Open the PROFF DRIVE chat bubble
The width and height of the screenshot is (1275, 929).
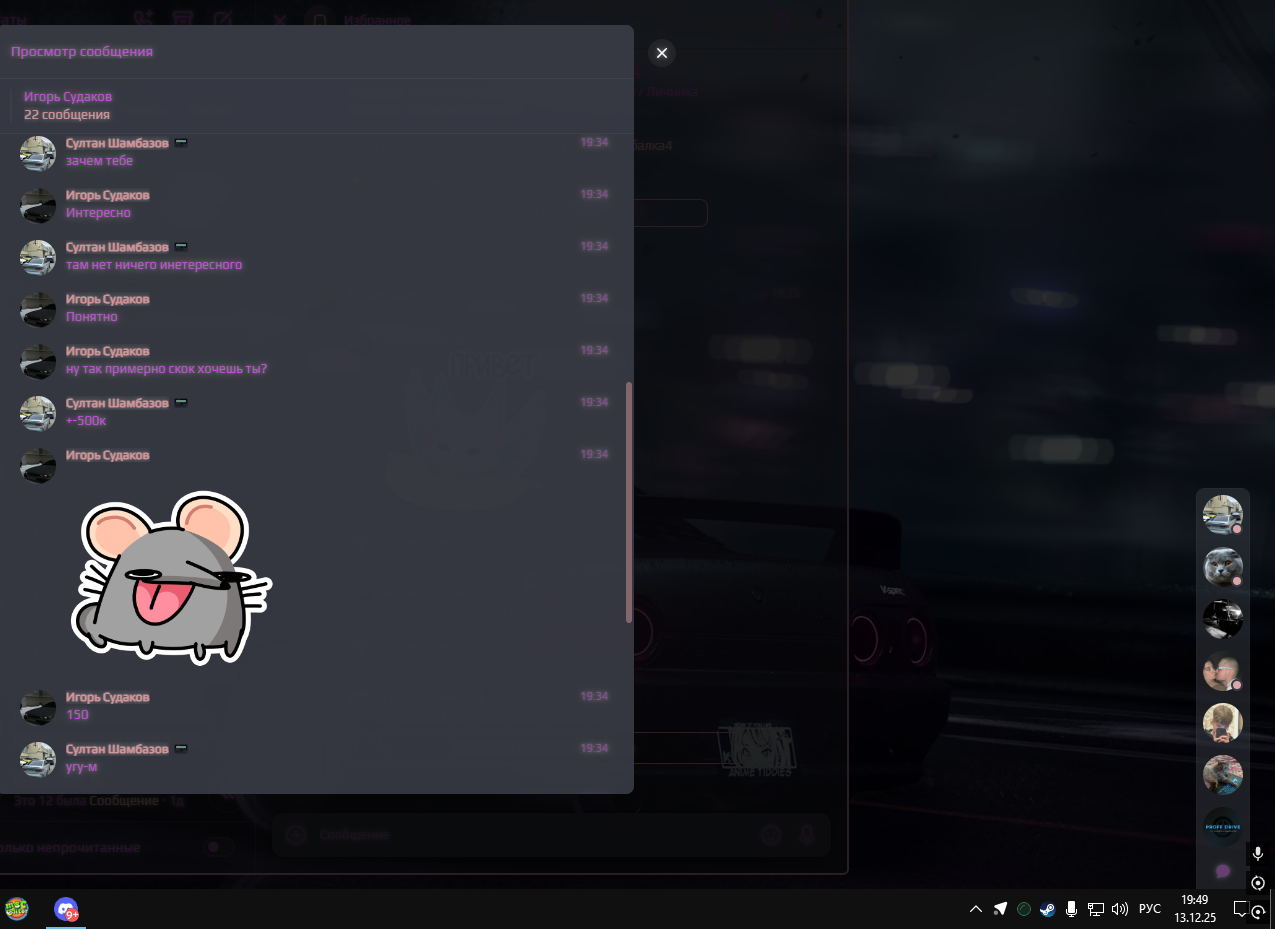(1222, 827)
